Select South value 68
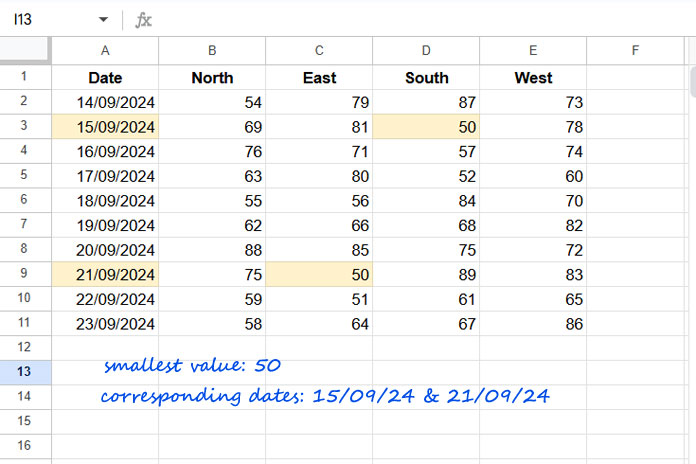Screen dimensions: 696x464 426,225
